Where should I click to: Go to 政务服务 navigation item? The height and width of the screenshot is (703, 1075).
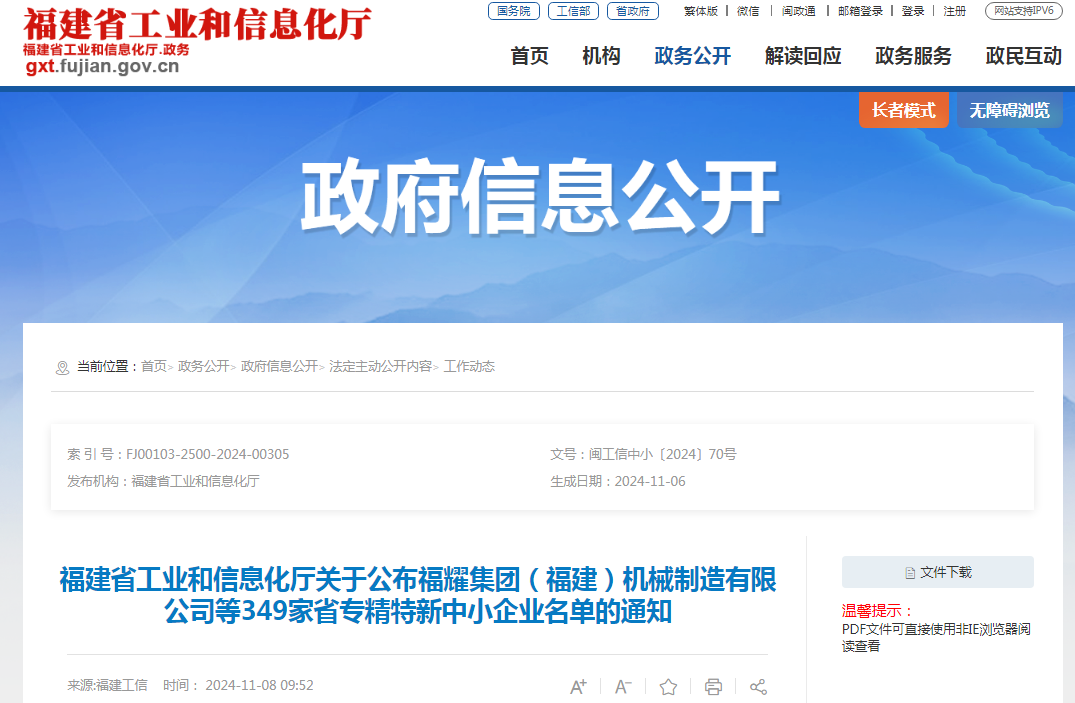click(x=913, y=56)
